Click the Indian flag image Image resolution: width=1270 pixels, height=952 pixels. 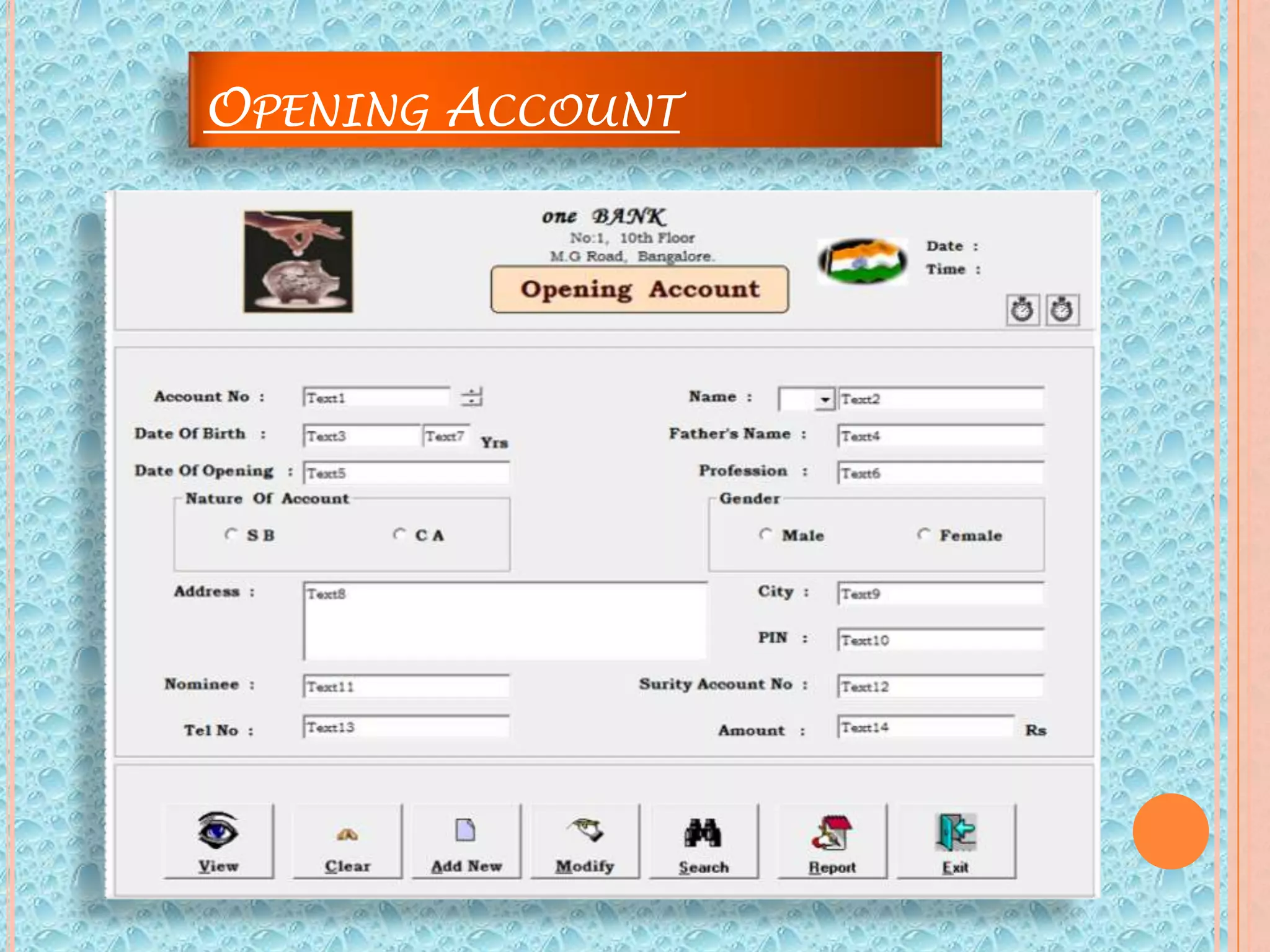click(x=863, y=261)
